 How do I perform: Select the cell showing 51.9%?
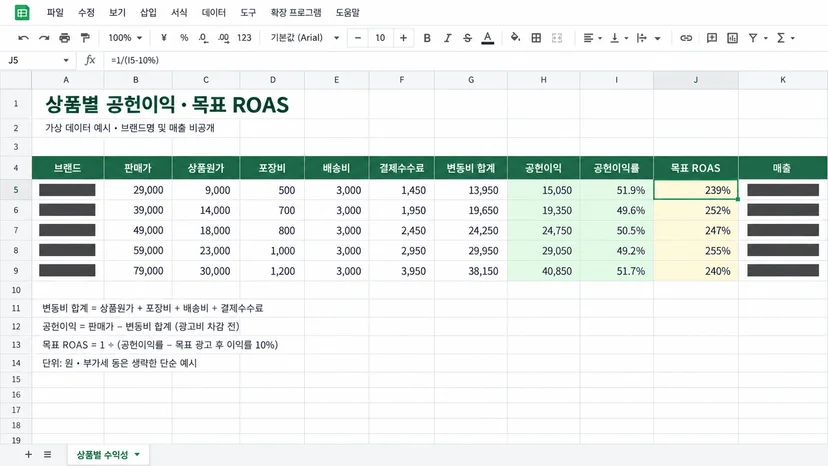[x=616, y=190]
